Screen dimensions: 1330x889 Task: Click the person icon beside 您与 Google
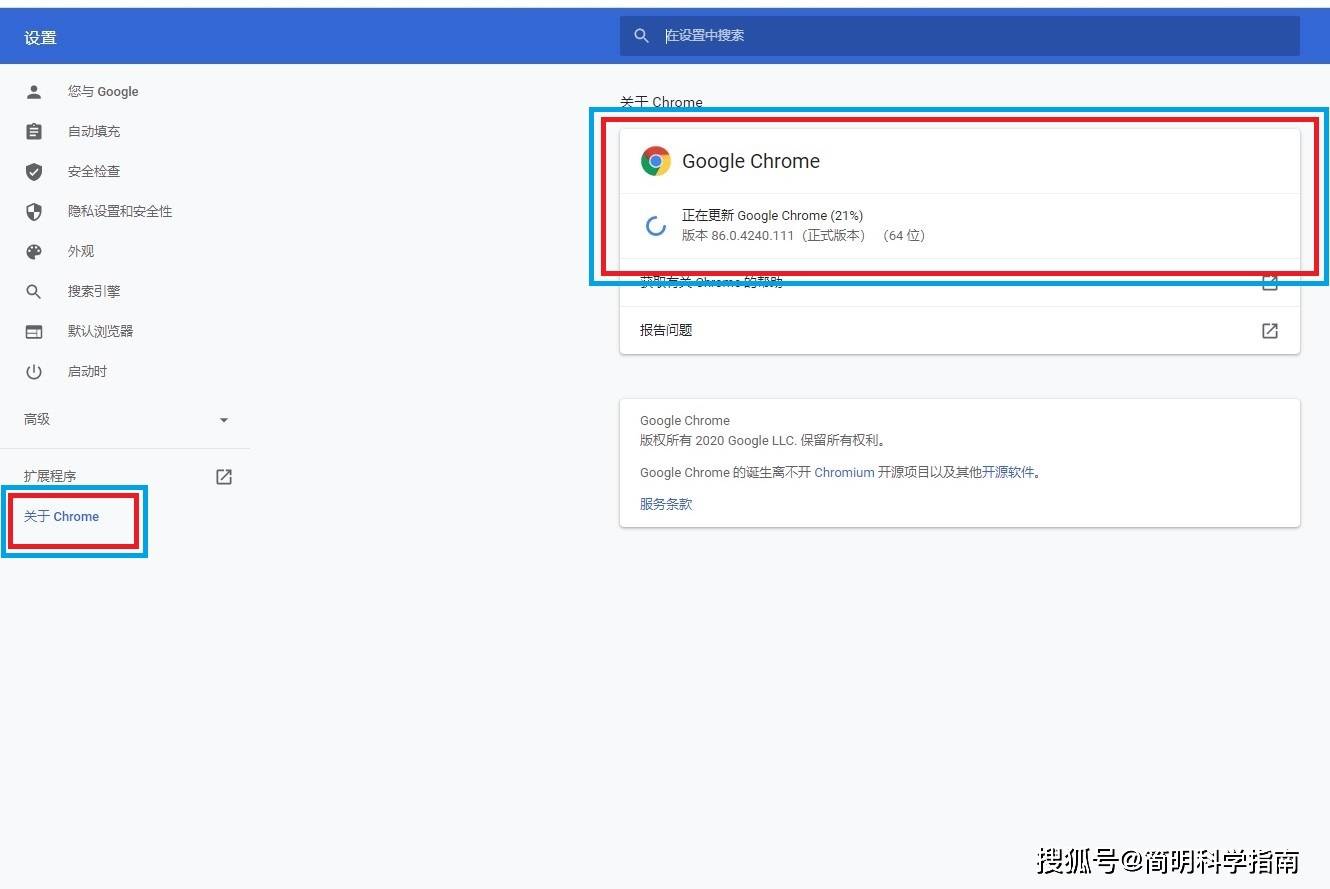(x=34, y=92)
